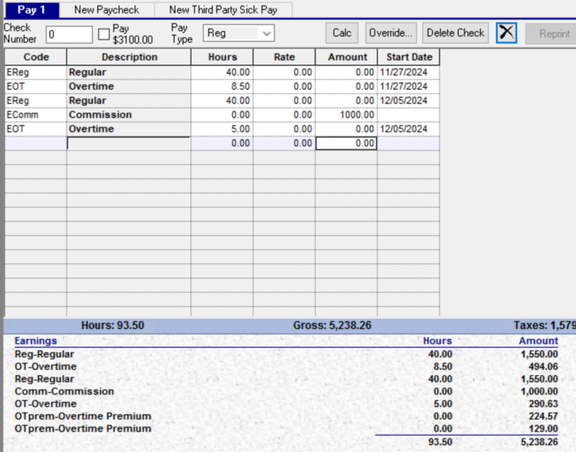The image size is (576, 452).
Task: Click the active 0.00 amount cell in new row
Action: (x=346, y=143)
